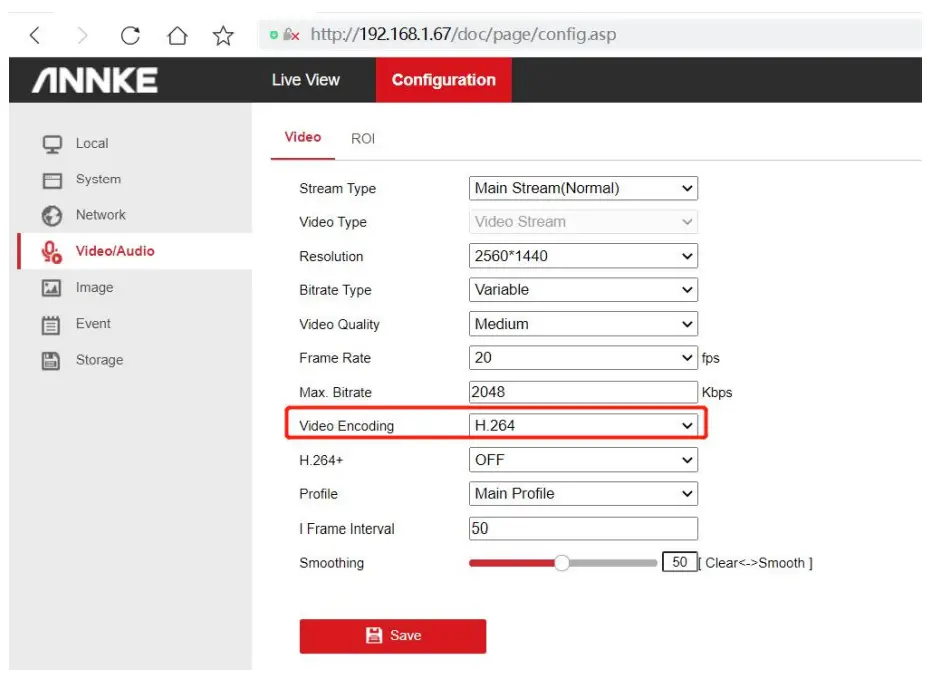Click the "[ Clear<->Smooth ]" text
926x675 pixels.
pyautogui.click(x=755, y=563)
